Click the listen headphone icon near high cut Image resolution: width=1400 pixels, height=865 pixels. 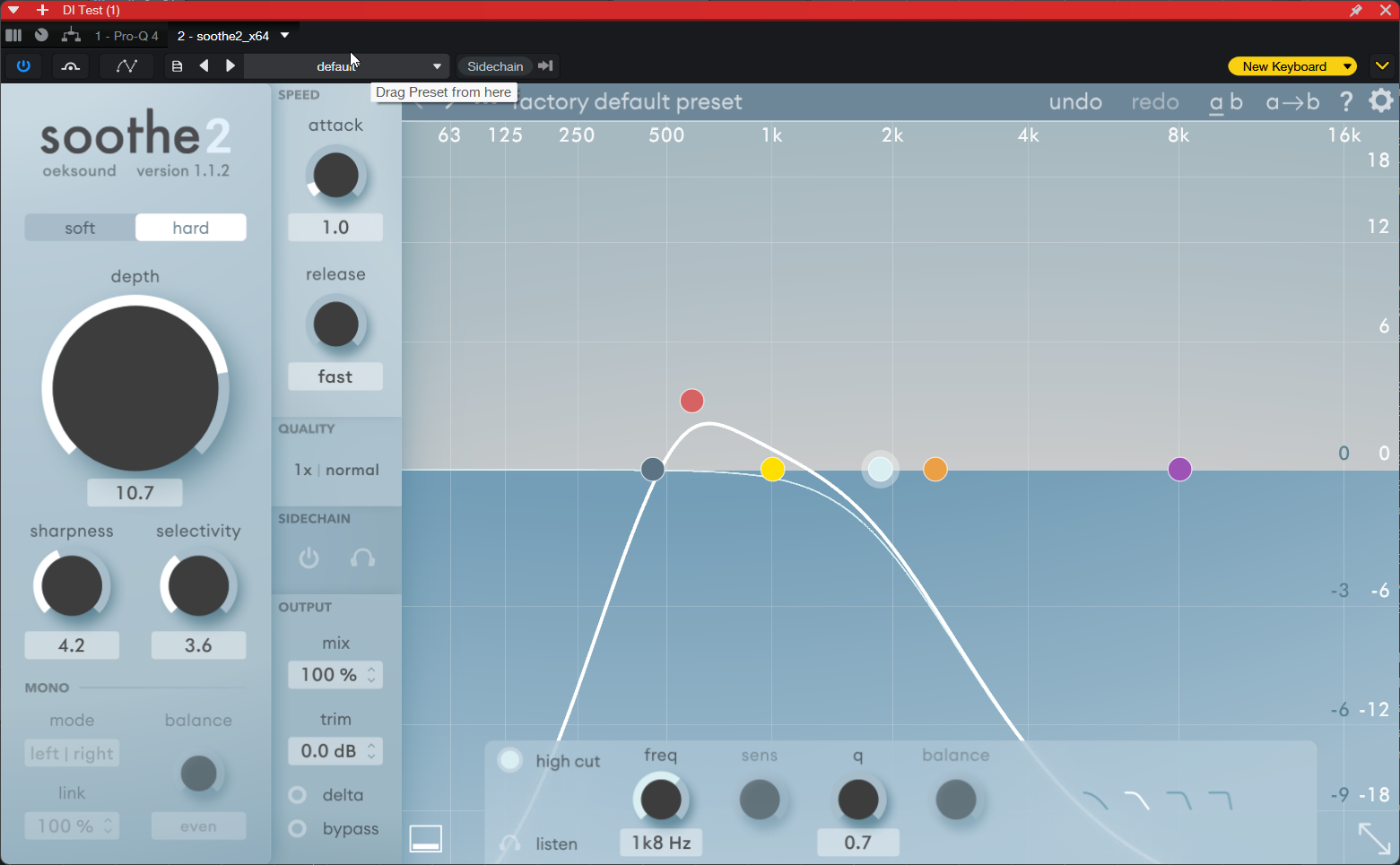click(x=510, y=843)
